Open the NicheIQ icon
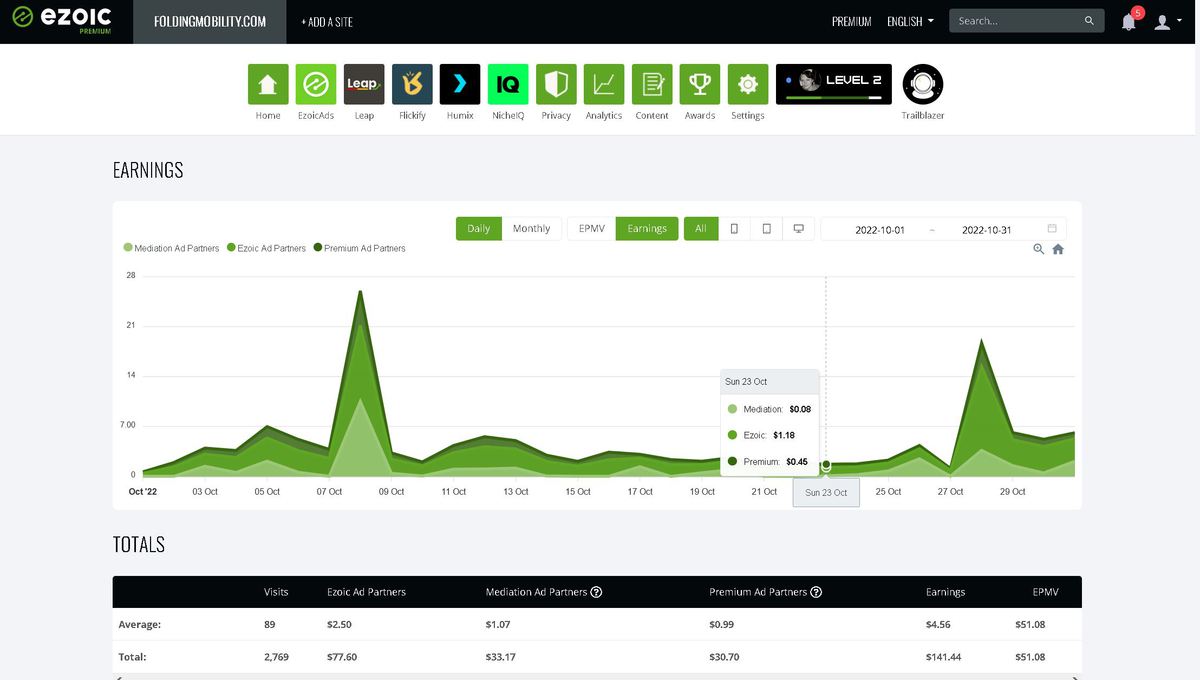 508,84
